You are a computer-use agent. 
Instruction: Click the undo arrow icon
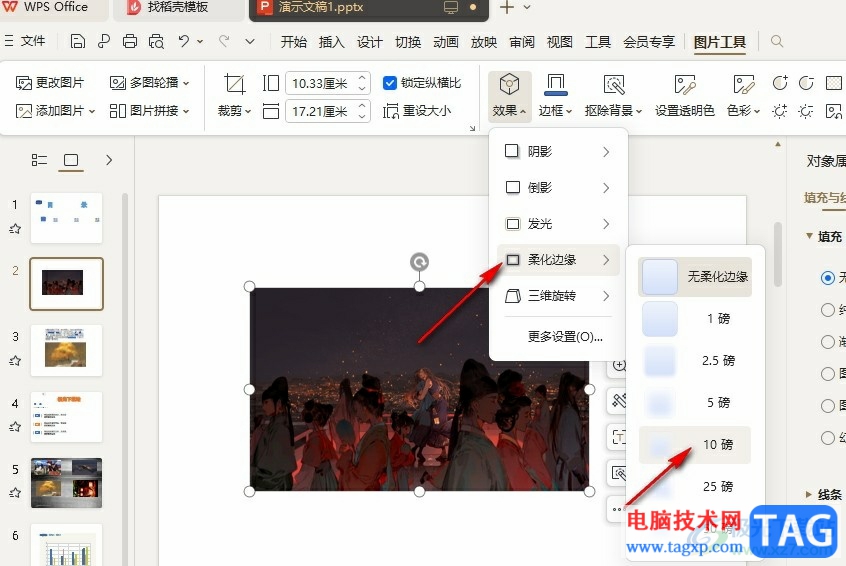(x=184, y=41)
